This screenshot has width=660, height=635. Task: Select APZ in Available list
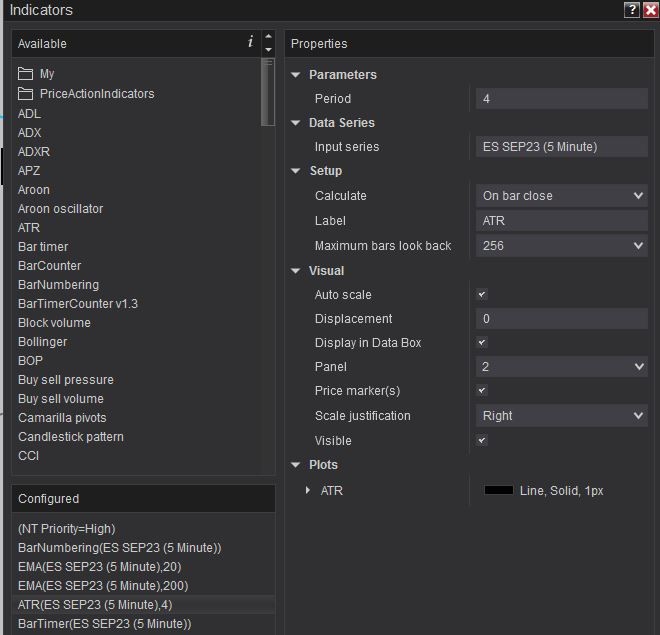[x=29, y=170]
